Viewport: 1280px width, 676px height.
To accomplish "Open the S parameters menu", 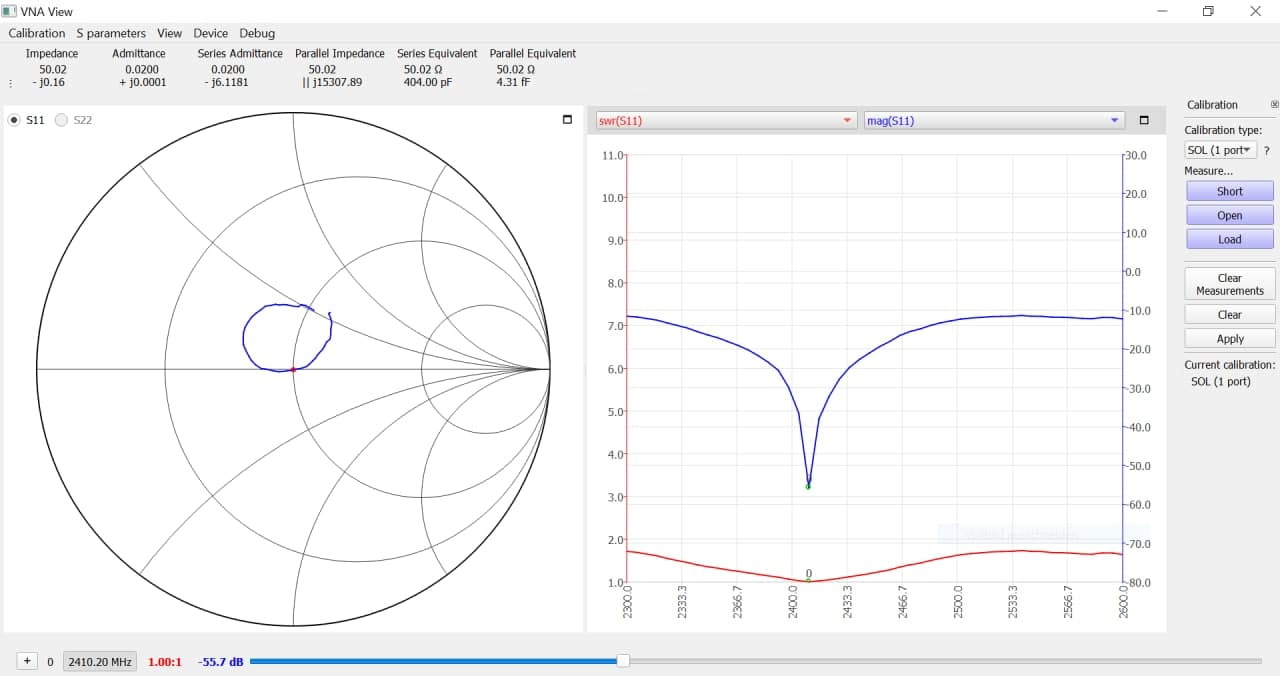I will (x=111, y=33).
